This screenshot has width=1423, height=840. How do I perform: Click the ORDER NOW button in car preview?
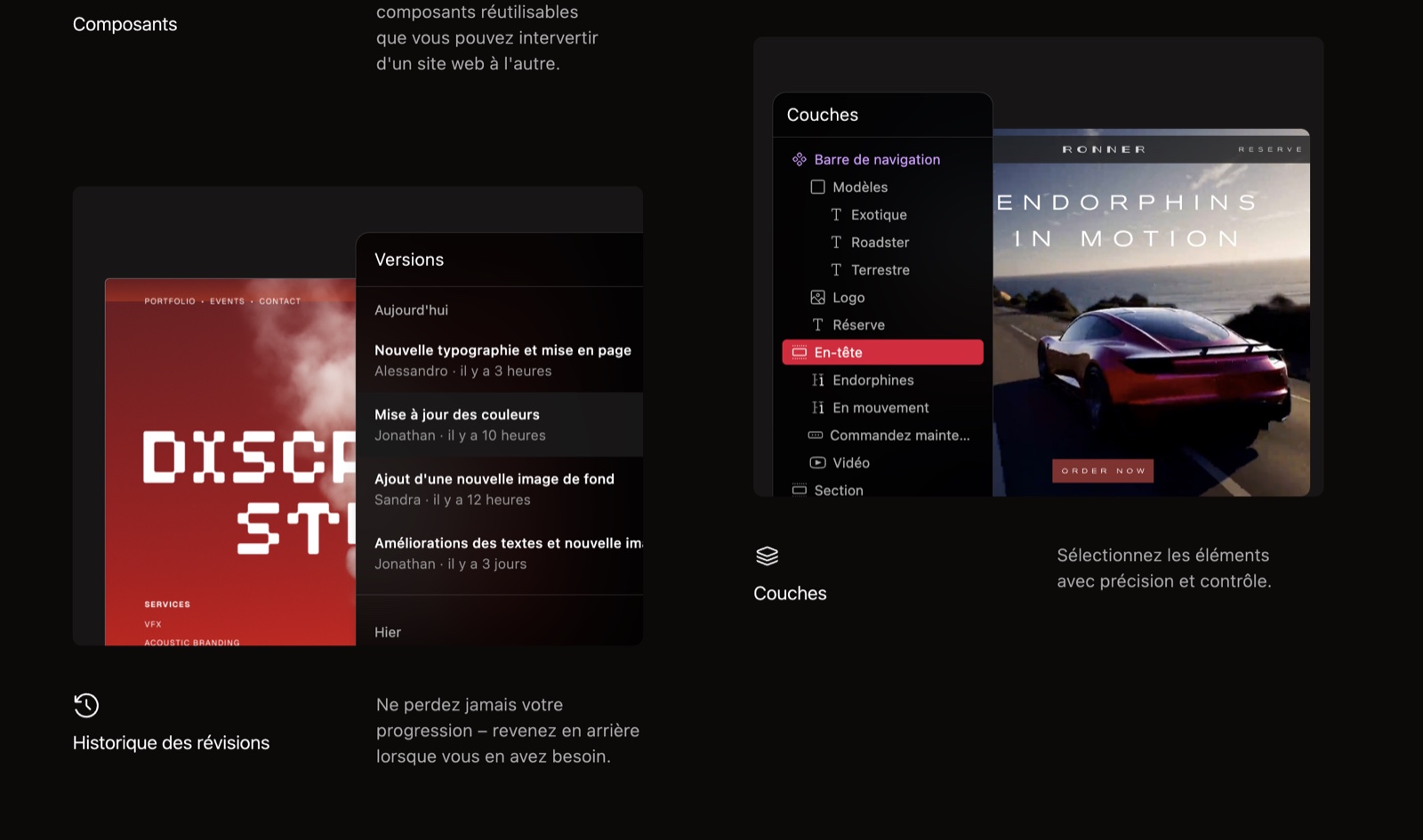point(1103,470)
